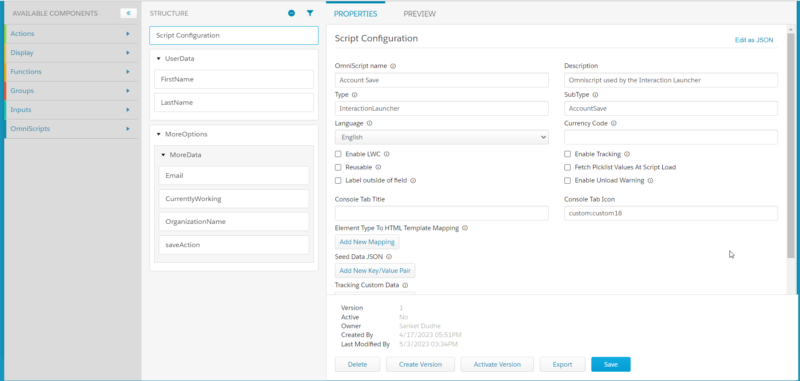Screen dimensions: 800x381
Task: Turn on the Enable Tracking checkbox
Action: [567, 154]
